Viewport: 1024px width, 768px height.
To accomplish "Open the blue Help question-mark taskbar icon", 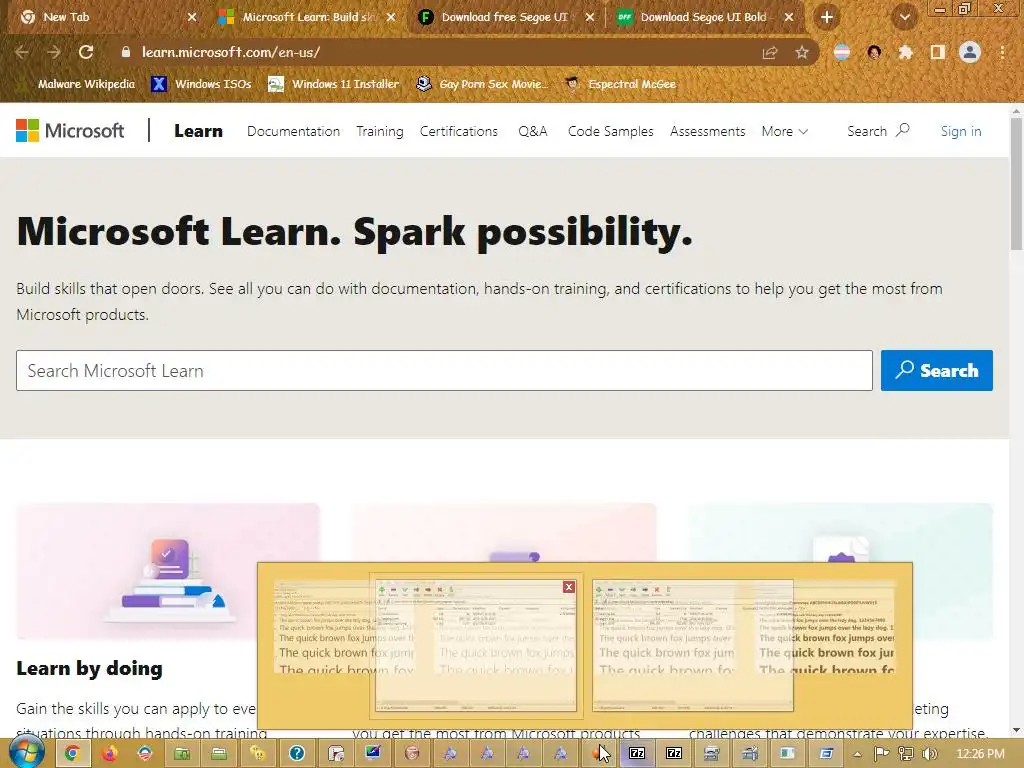I will pyautogui.click(x=297, y=753).
